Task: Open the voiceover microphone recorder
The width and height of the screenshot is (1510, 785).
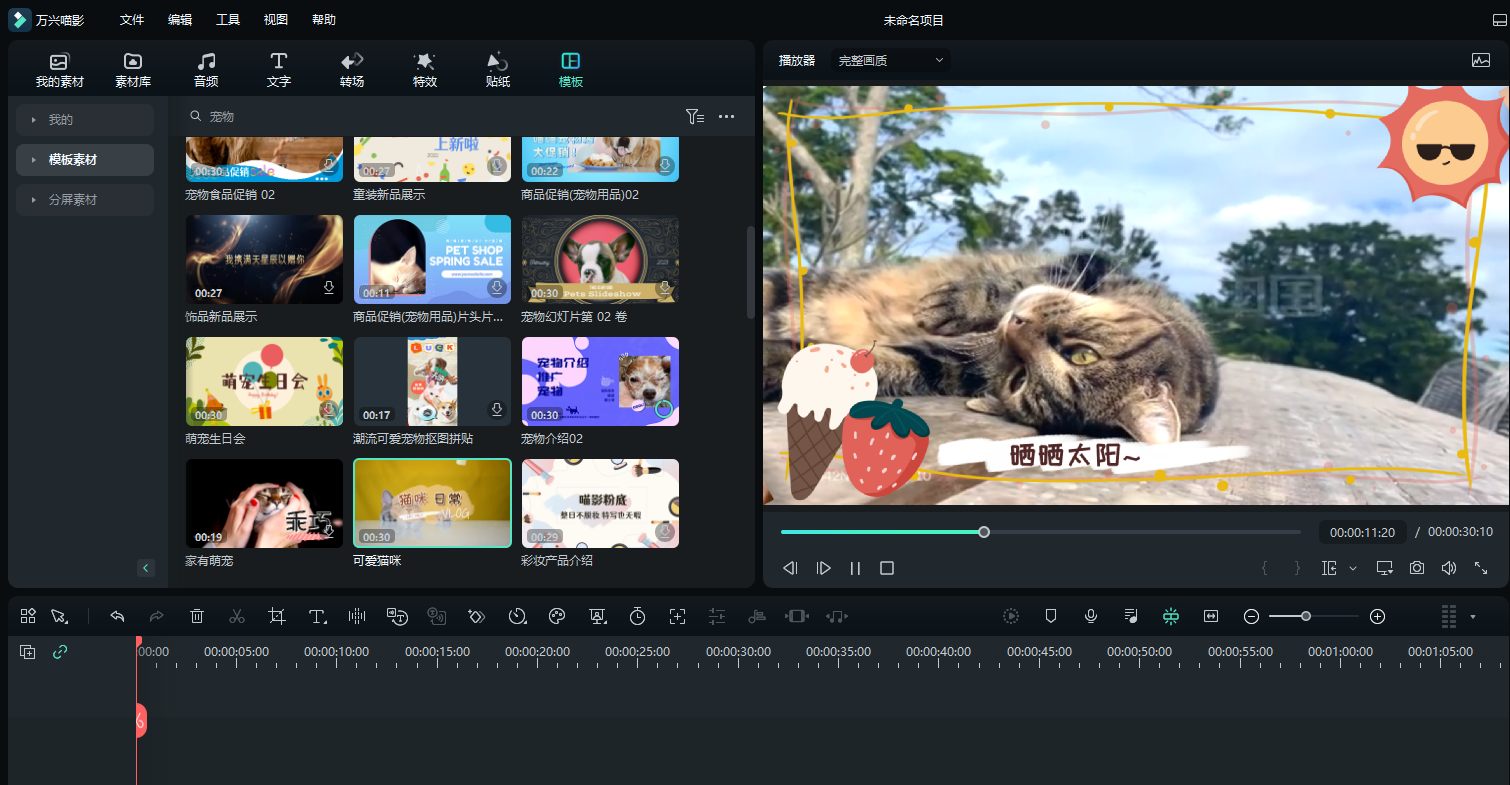Action: (x=1091, y=617)
